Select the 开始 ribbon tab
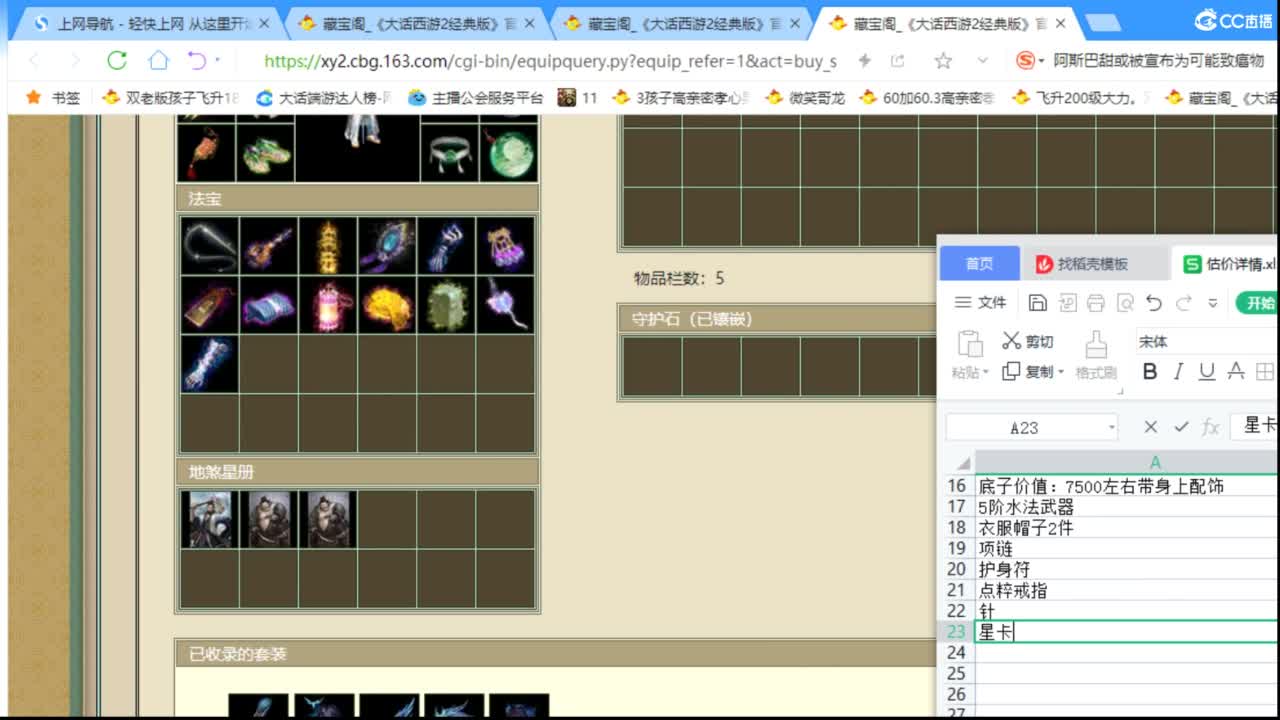The image size is (1280, 720). [1258, 302]
